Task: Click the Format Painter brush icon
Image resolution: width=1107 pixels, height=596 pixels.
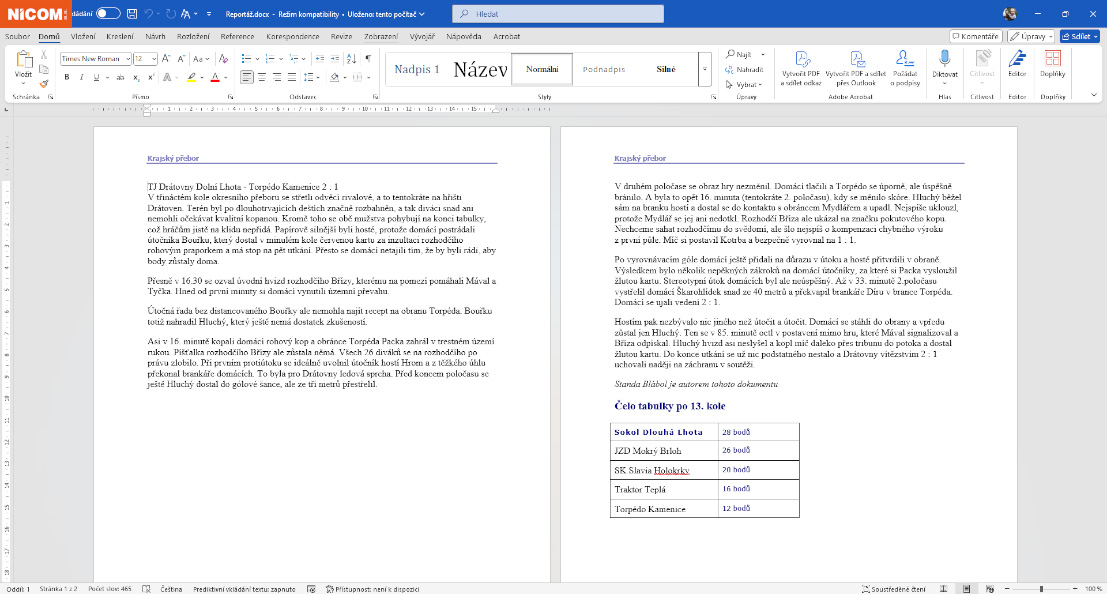Action: (44, 84)
